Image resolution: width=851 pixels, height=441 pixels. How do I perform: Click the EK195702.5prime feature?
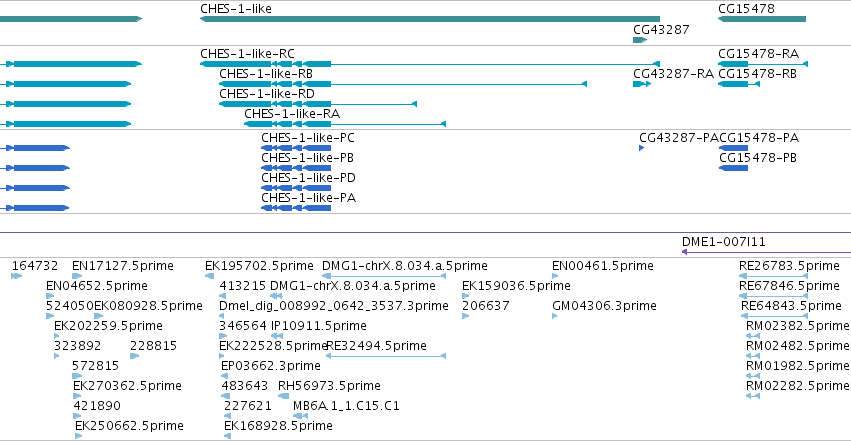click(209, 276)
